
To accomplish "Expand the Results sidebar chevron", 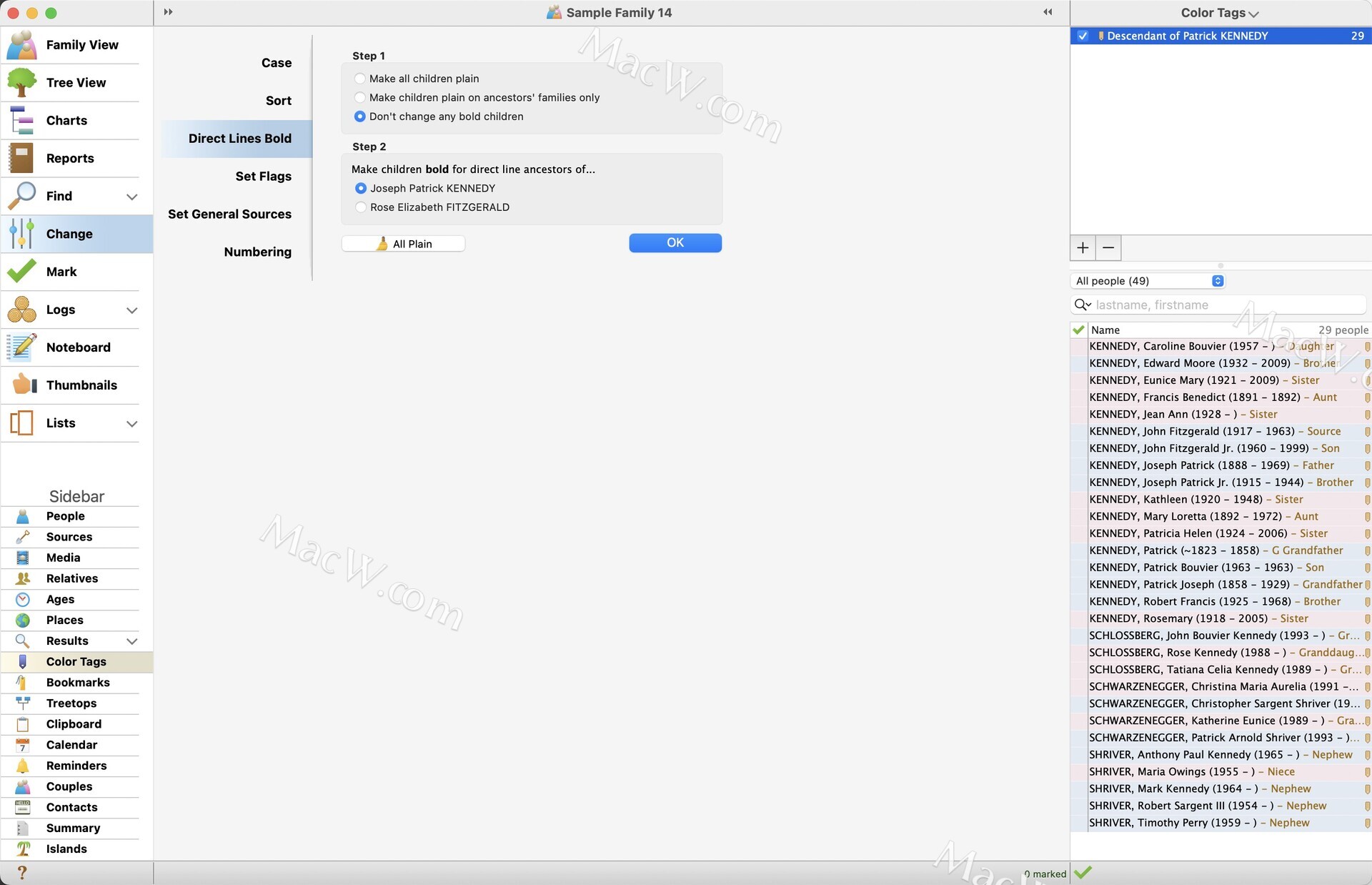I will tap(132, 641).
